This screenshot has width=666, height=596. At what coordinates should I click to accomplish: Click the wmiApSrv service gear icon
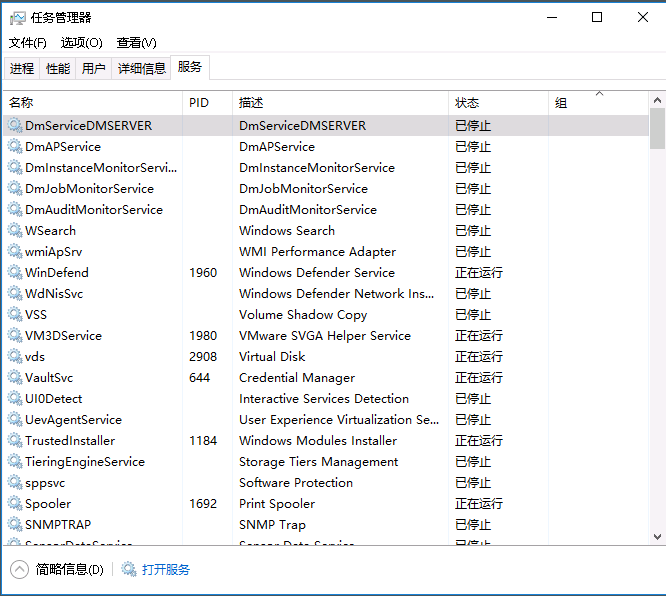15,251
